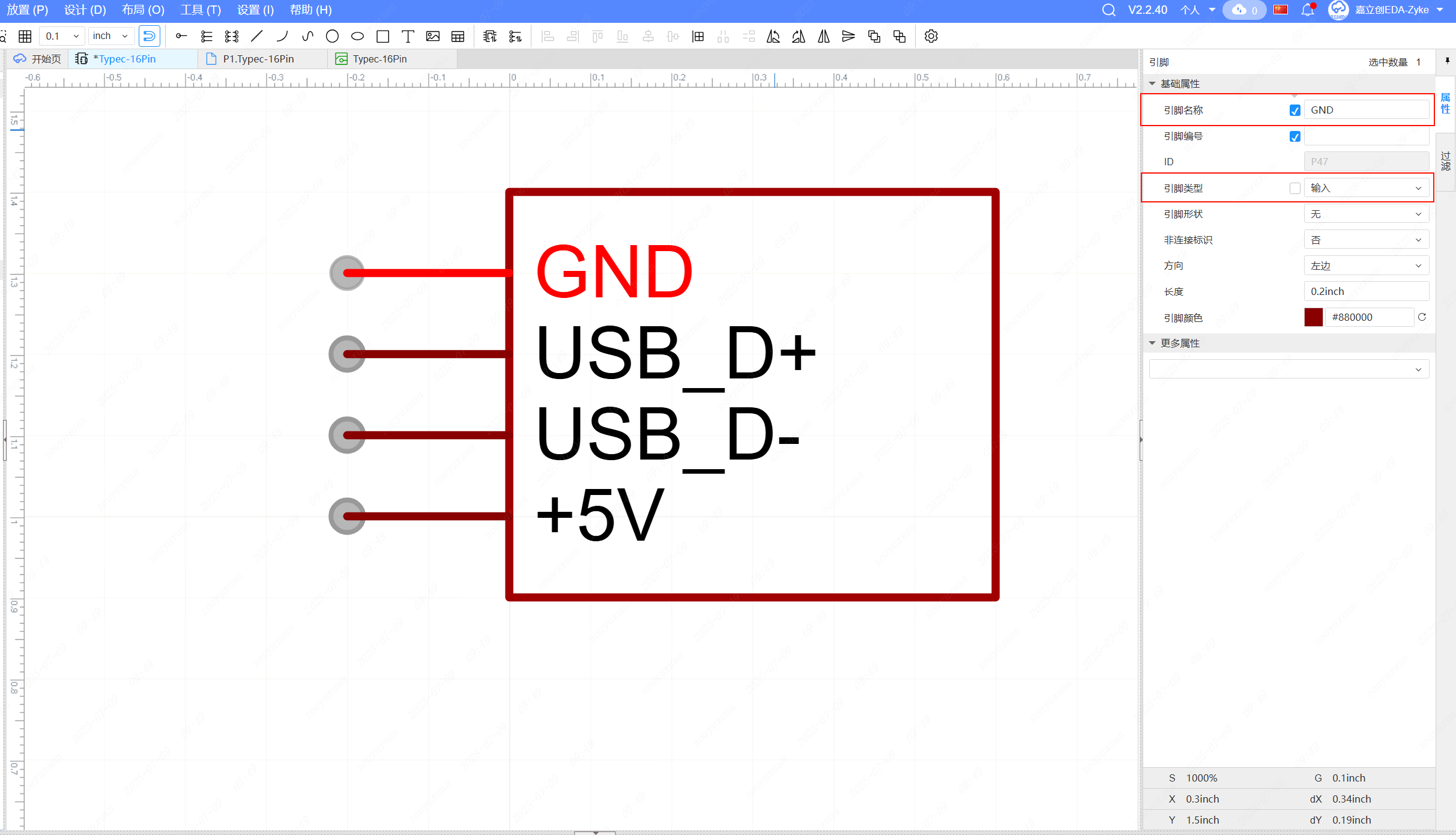Select the text tool
The width and height of the screenshot is (1456, 835).
coord(408,37)
